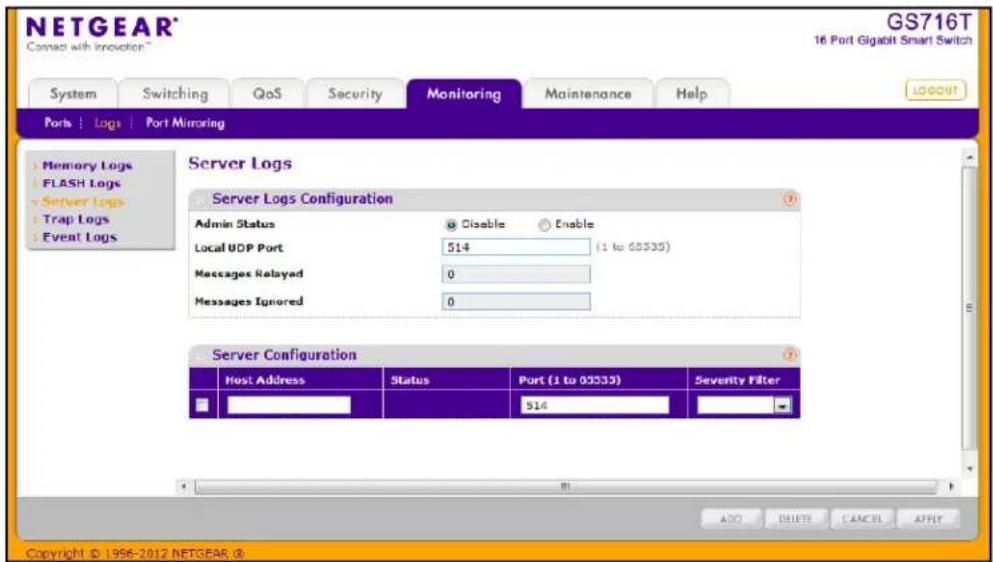Viewport: 993px width, 562px height.
Task: Click the Host Address column header
Action: pyautogui.click(x=265, y=381)
